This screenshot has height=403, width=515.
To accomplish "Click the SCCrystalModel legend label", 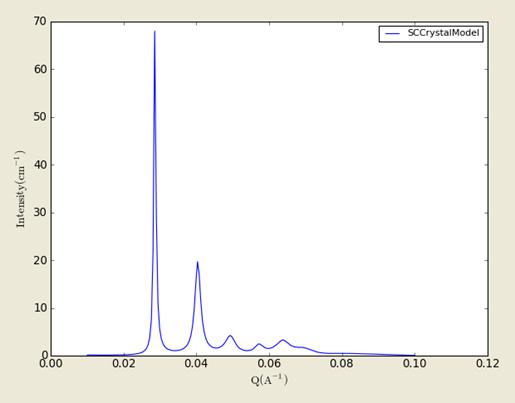I will click(x=444, y=33).
